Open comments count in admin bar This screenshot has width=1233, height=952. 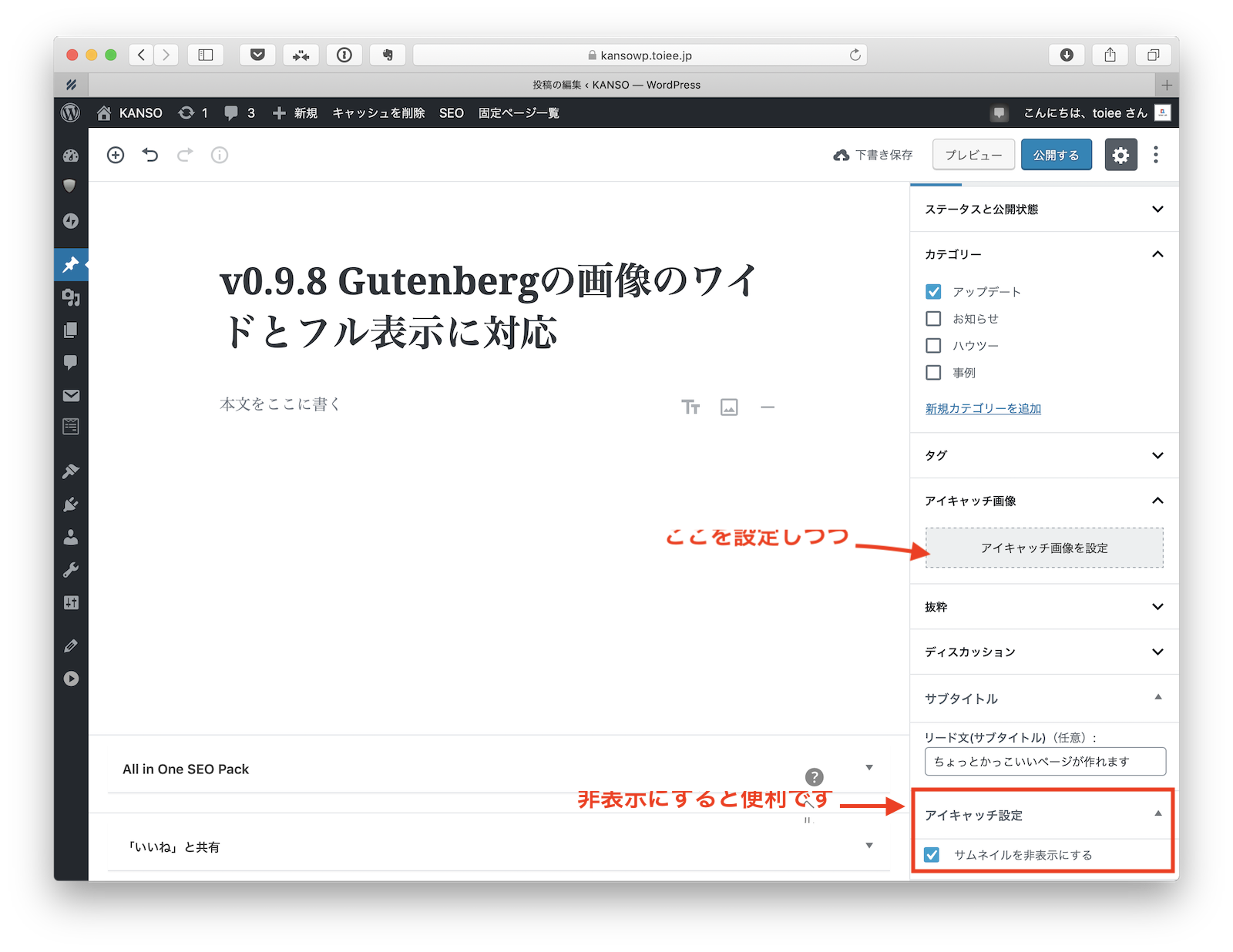(239, 112)
